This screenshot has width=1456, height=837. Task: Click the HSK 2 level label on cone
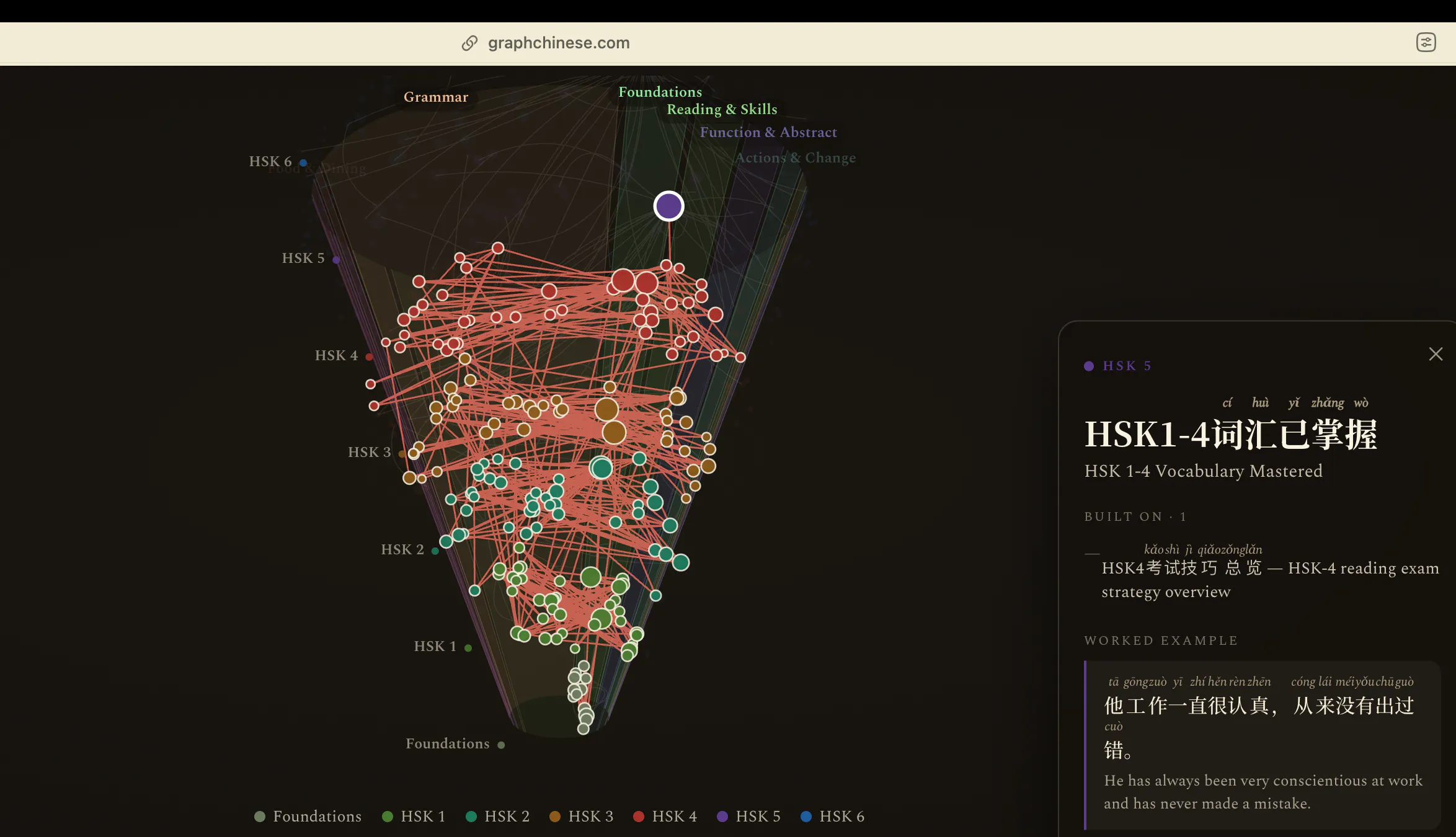click(x=402, y=549)
